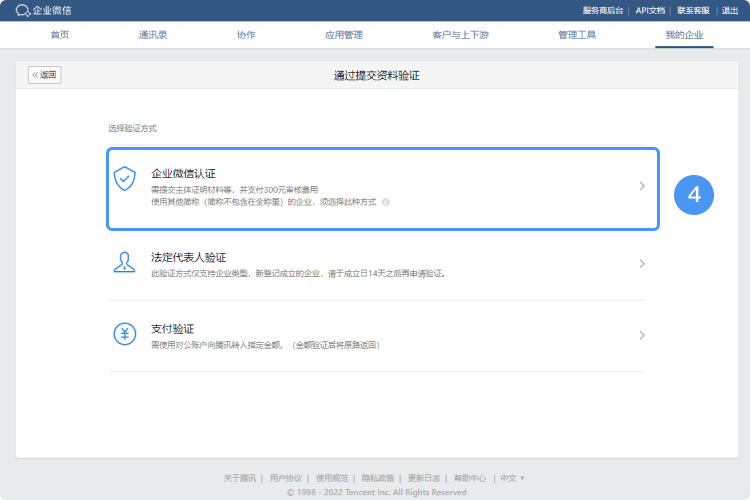Select the 客户与上下游 tab
Screen dimensions: 750x500
461,35
